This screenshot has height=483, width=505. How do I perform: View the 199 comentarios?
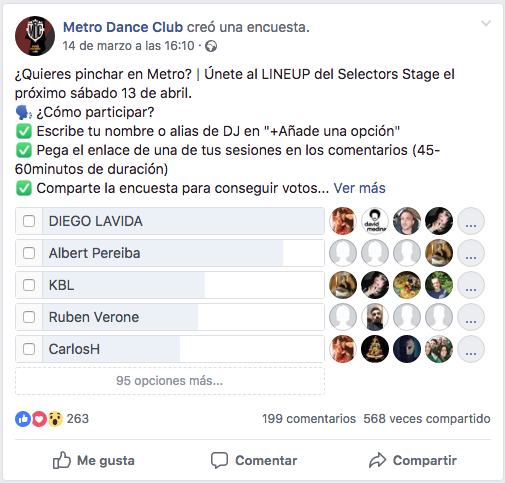pyautogui.click(x=309, y=419)
